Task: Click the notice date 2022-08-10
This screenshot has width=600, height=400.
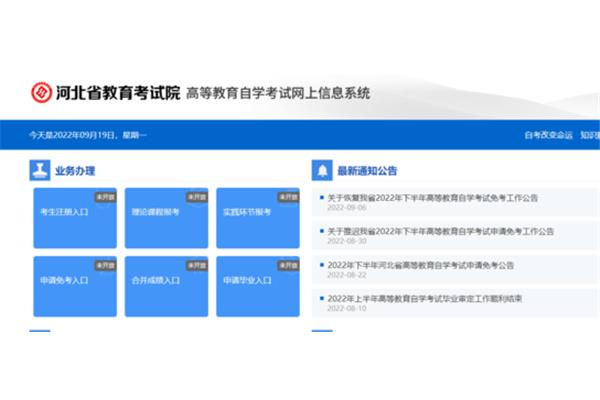Action: [x=347, y=308]
